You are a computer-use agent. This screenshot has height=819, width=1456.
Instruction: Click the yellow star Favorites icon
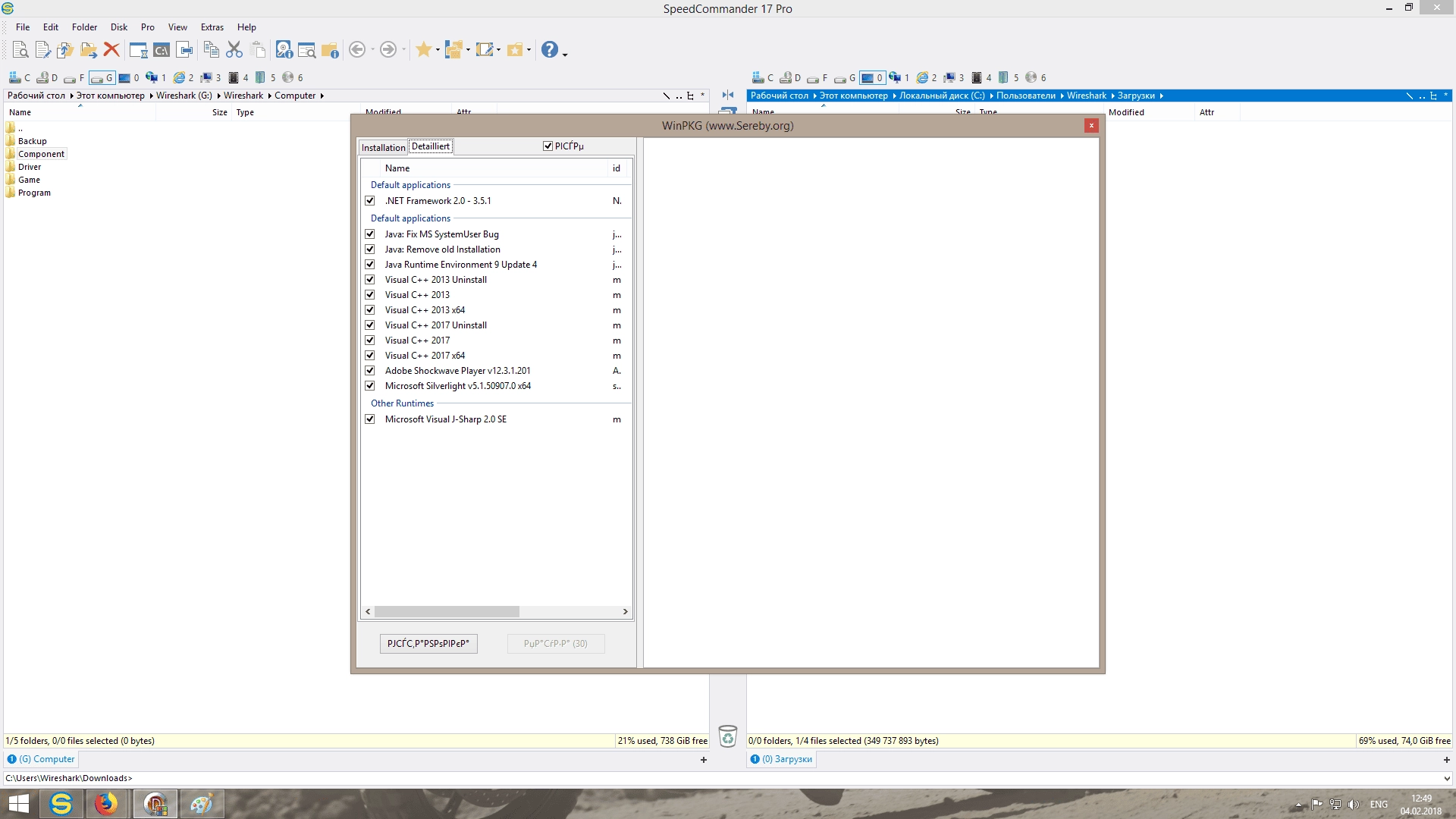tap(424, 50)
